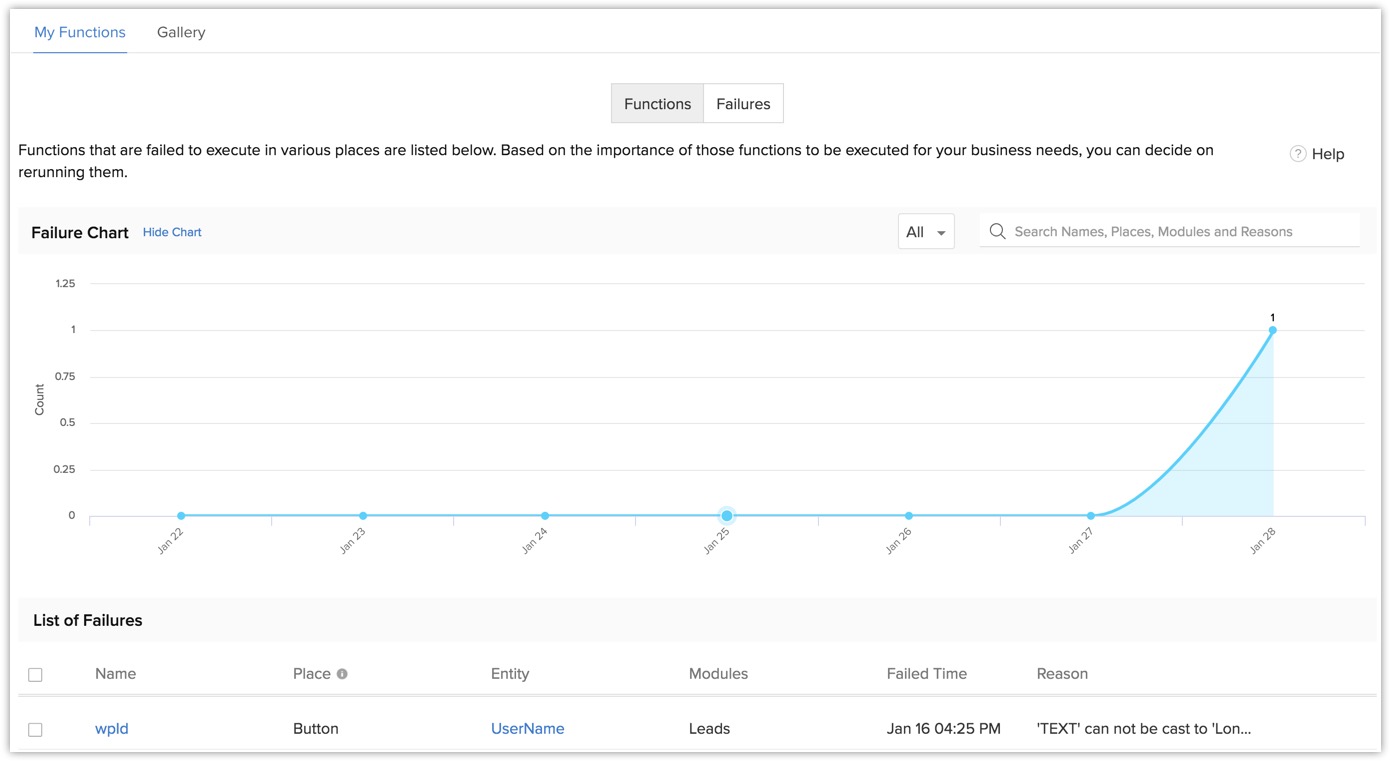Screen dimensions: 1390x761
Task: Click the search magnifier icon
Action: [x=997, y=231]
